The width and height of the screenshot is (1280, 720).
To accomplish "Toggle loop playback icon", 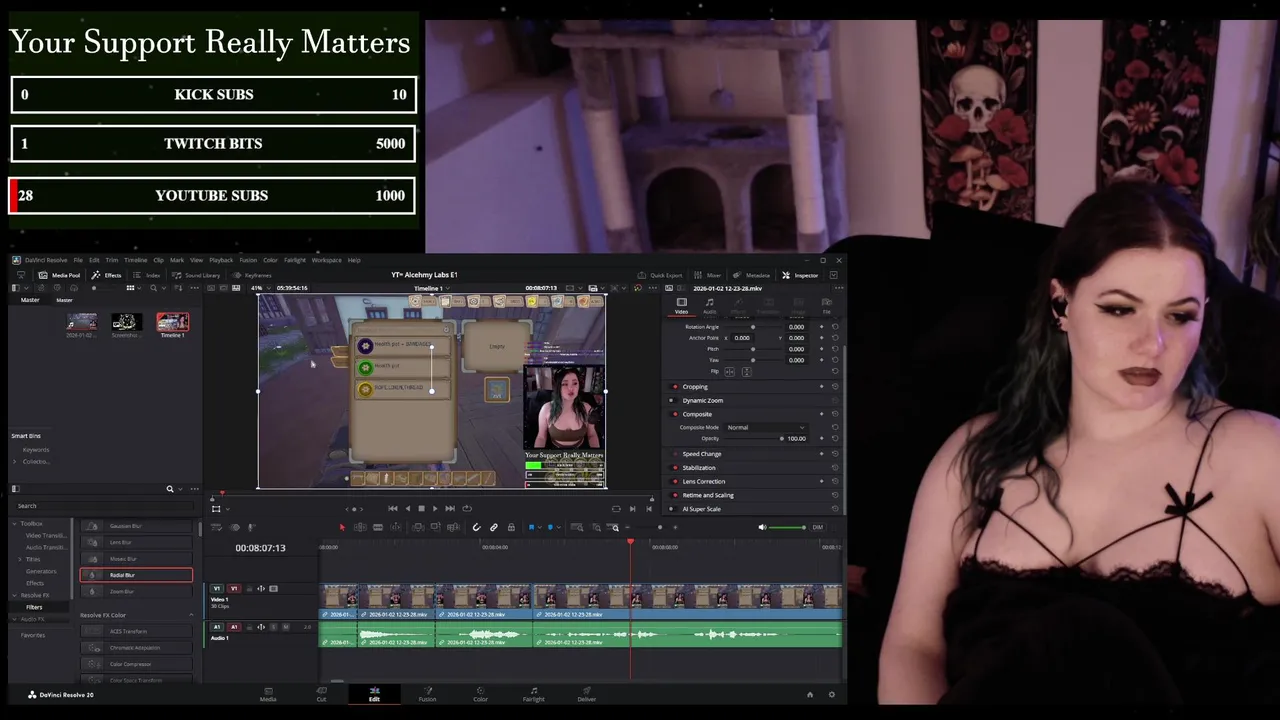I will (467, 508).
